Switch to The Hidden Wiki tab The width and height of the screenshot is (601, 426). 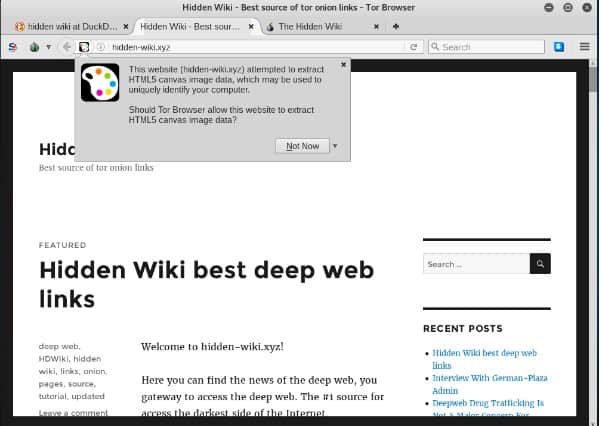(x=310, y=26)
